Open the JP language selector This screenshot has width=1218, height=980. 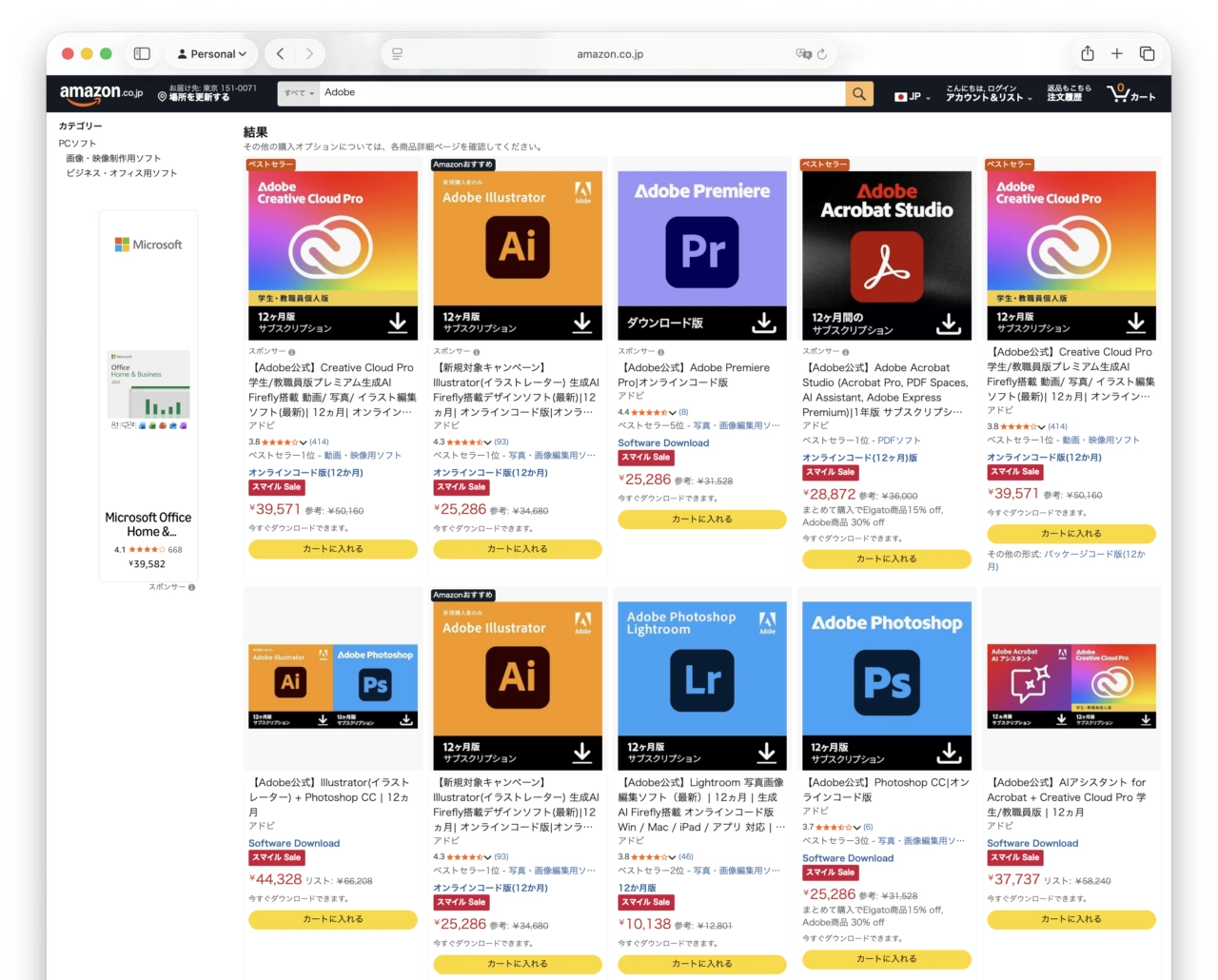click(x=913, y=96)
